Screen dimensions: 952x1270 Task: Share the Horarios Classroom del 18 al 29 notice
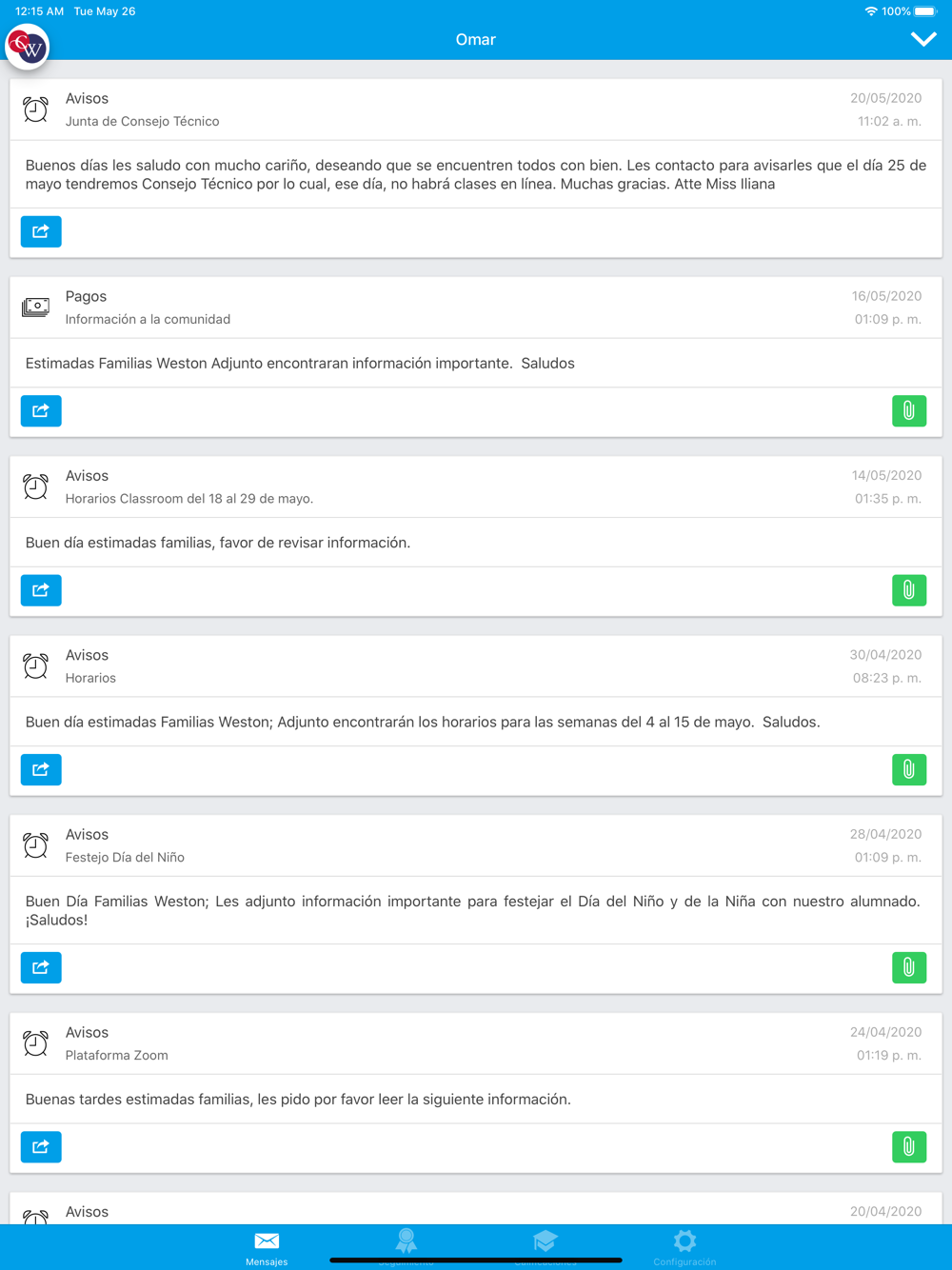(x=41, y=590)
